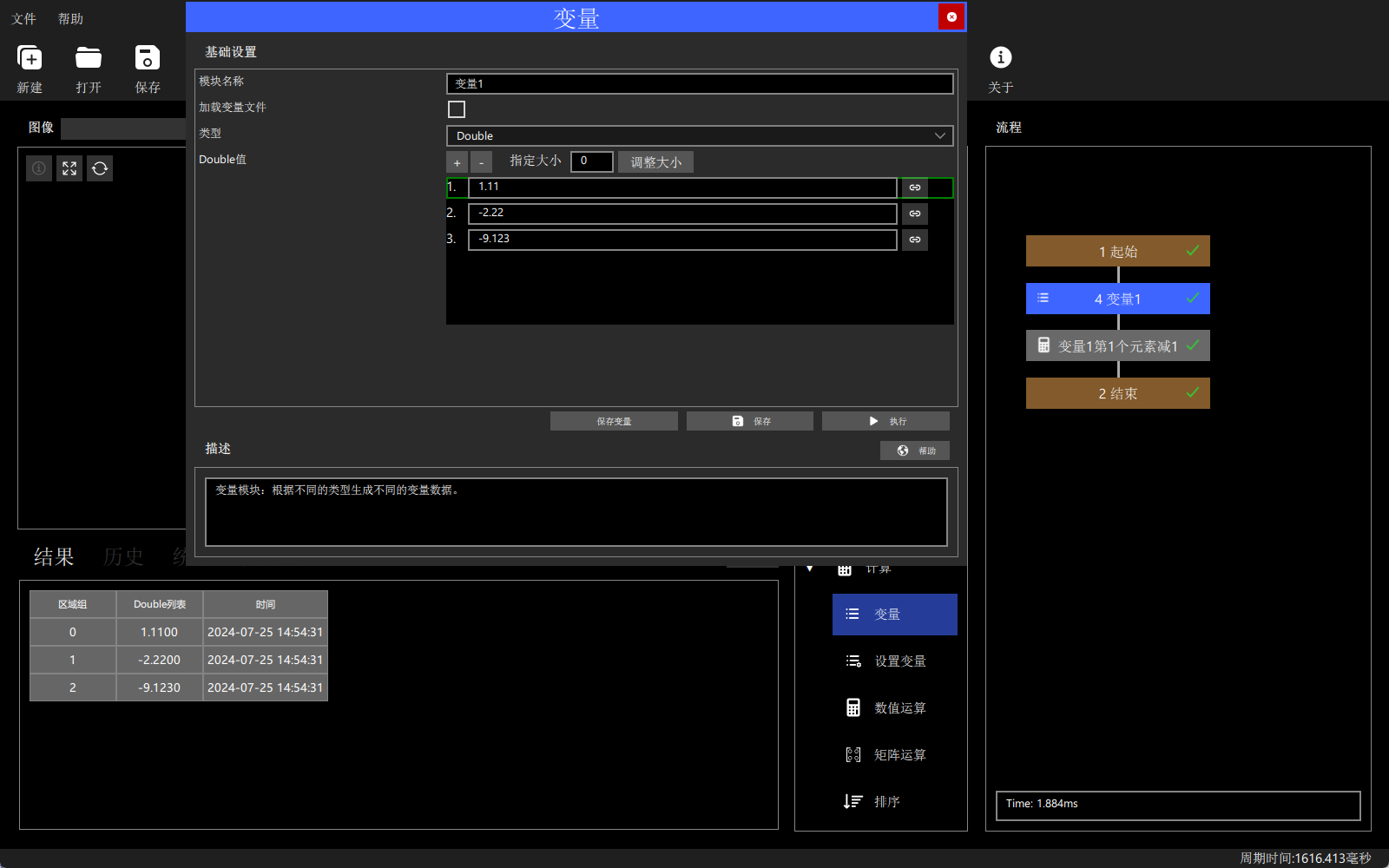1389x868 pixels.
Task: Click the 调整大小 button
Action: click(x=655, y=162)
